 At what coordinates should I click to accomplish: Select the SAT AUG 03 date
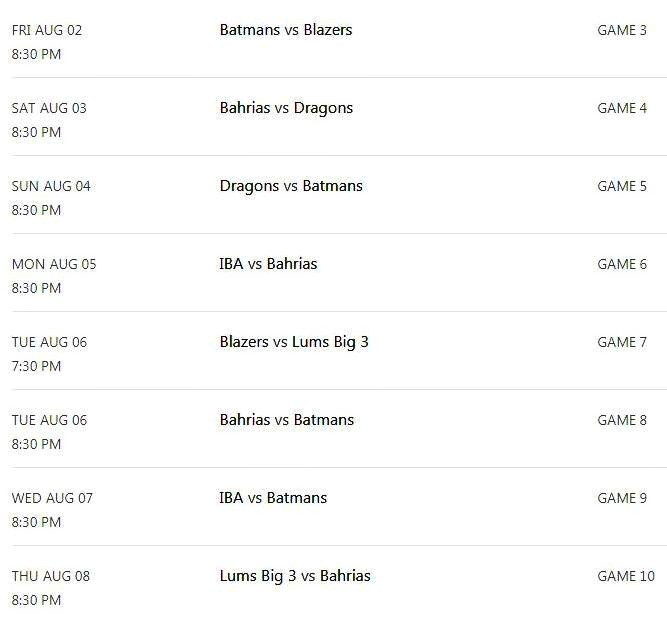[49, 108]
